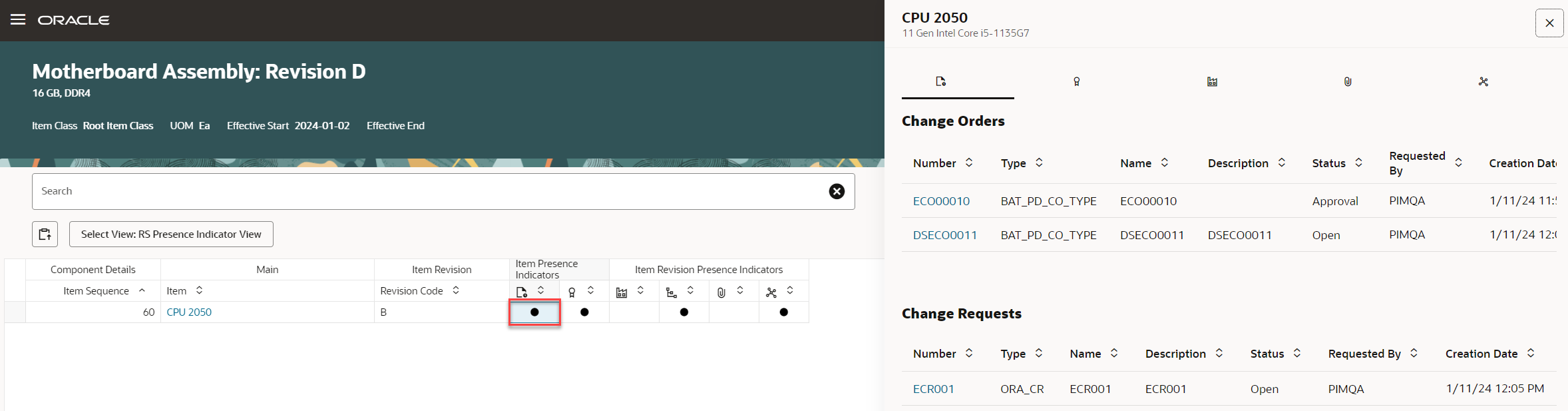Switch to the relationships tab in panel

coord(1483,81)
